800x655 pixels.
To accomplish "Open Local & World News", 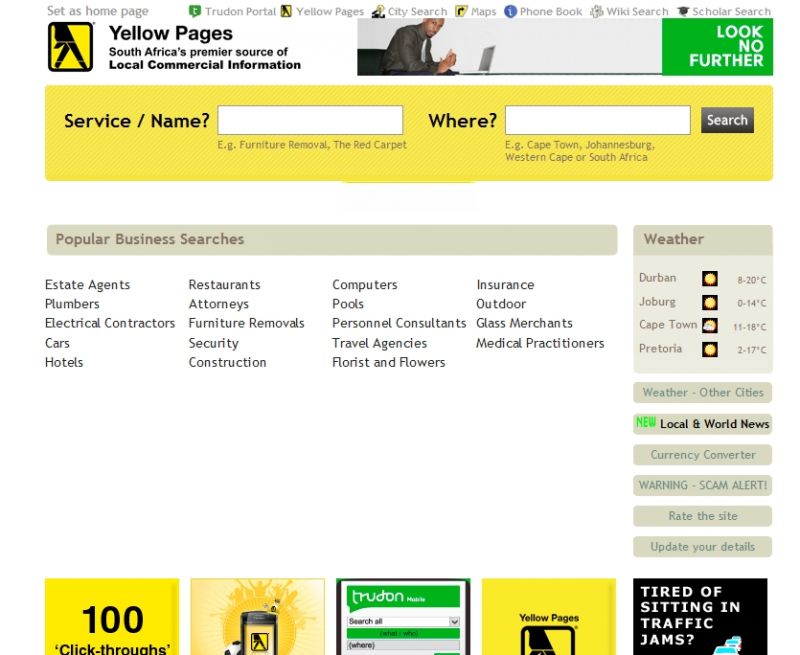I will [x=703, y=424].
